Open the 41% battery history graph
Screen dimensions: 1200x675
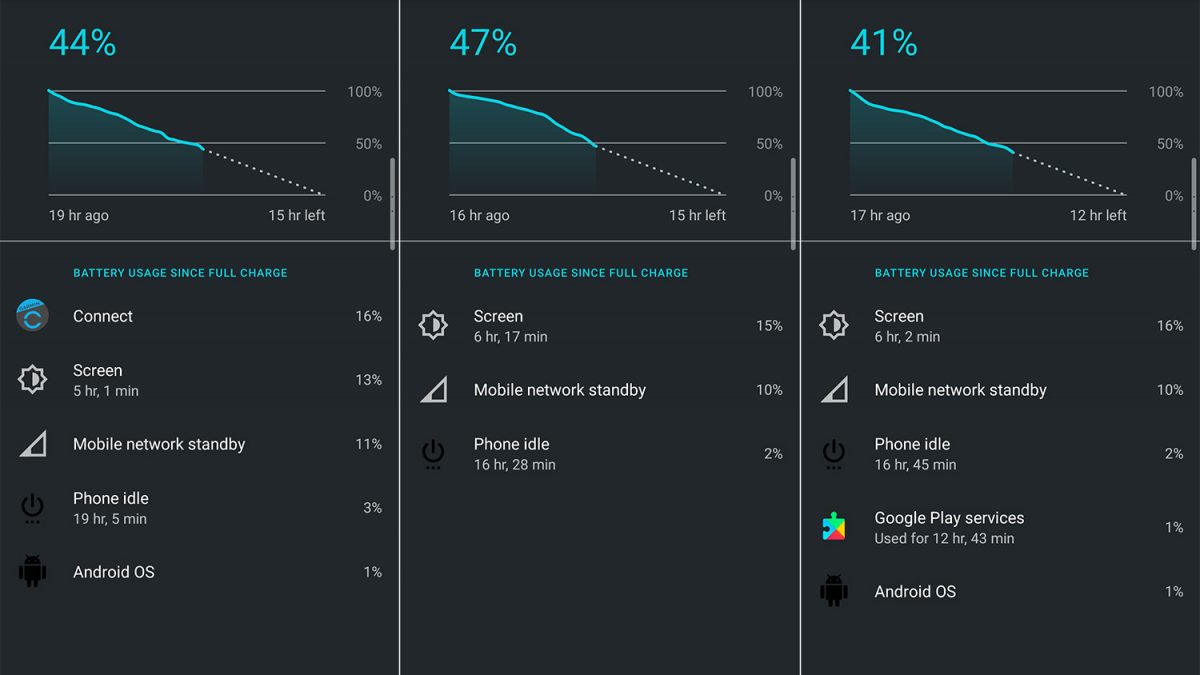click(x=987, y=143)
